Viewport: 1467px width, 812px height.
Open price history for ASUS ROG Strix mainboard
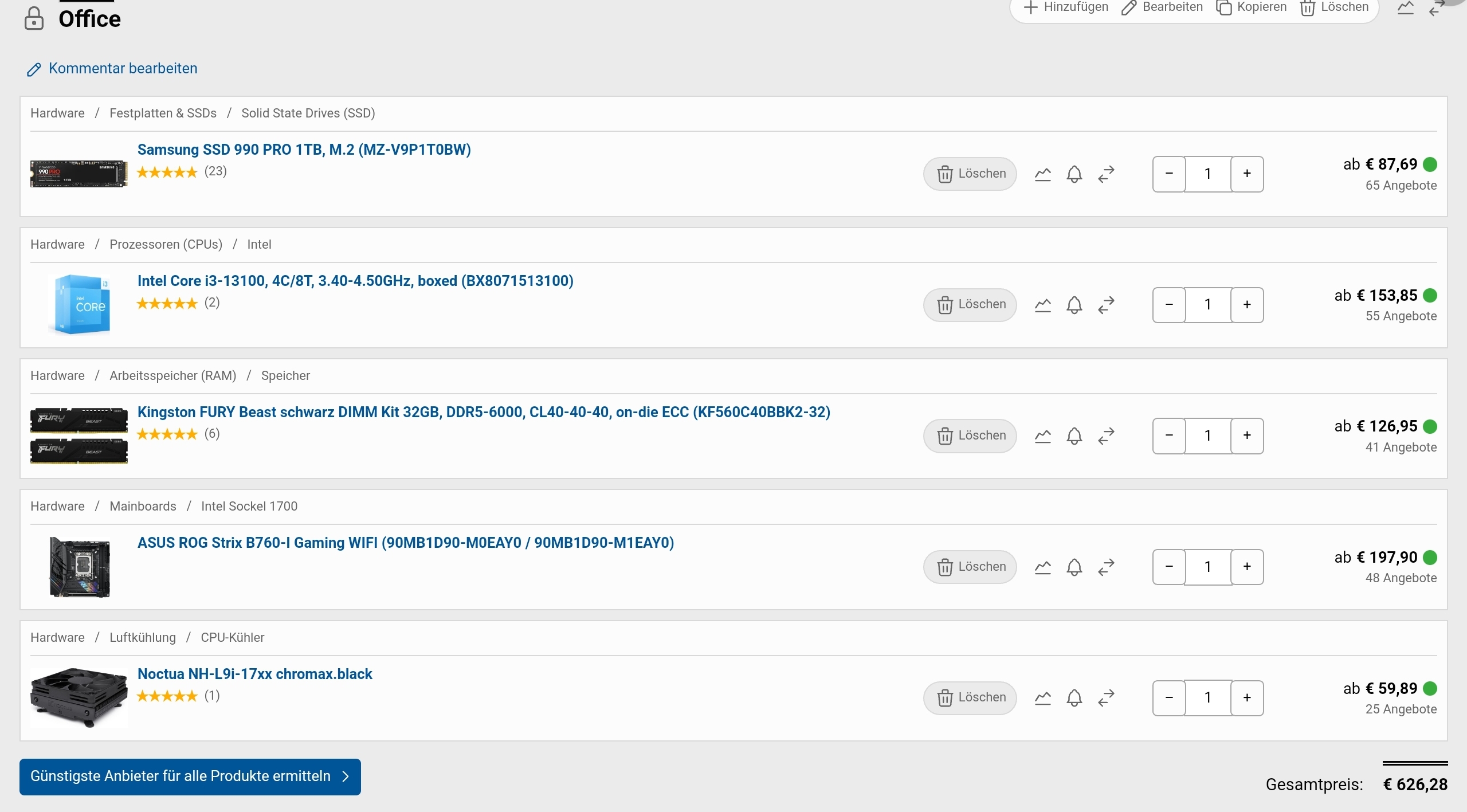1043,567
